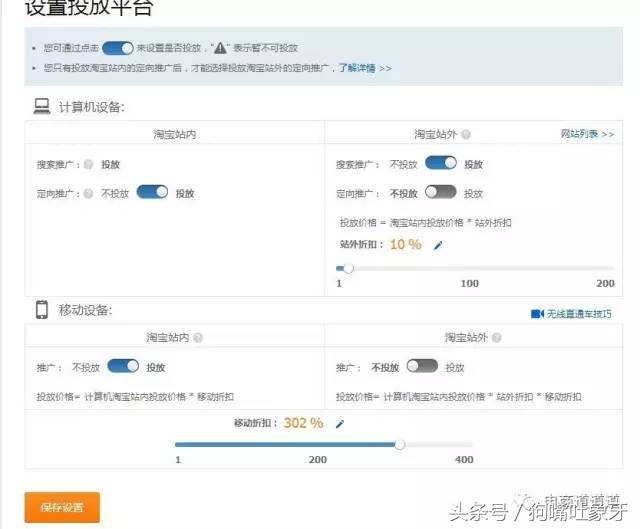The width and height of the screenshot is (640, 529).
Task: Click help icon next to computer 淘宝站外 header
Action: 466,134
